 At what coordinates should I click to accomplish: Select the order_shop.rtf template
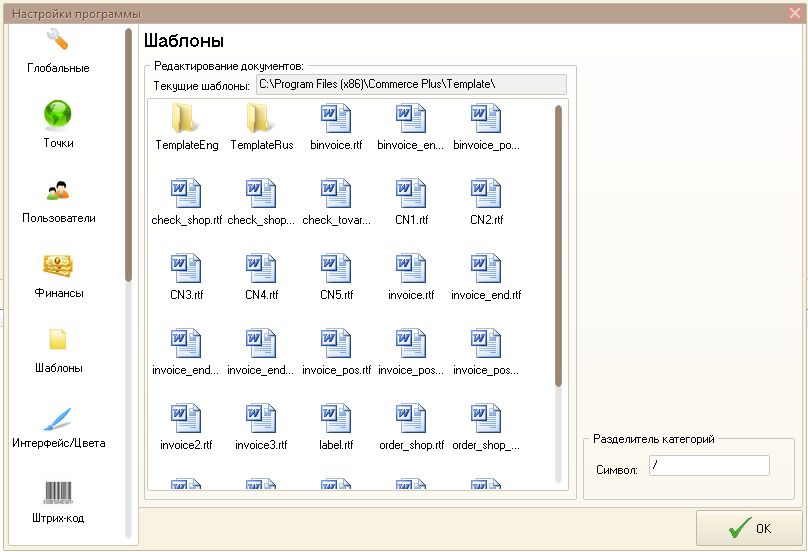click(411, 427)
